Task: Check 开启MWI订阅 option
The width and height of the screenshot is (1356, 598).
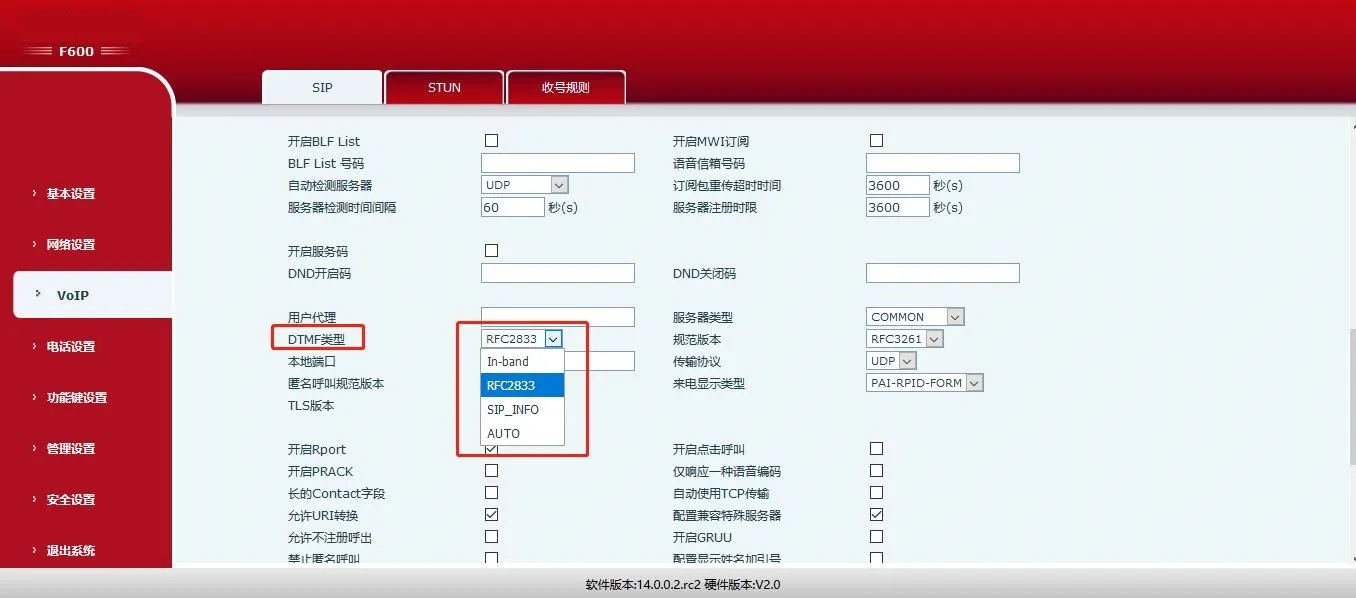Action: click(876, 140)
